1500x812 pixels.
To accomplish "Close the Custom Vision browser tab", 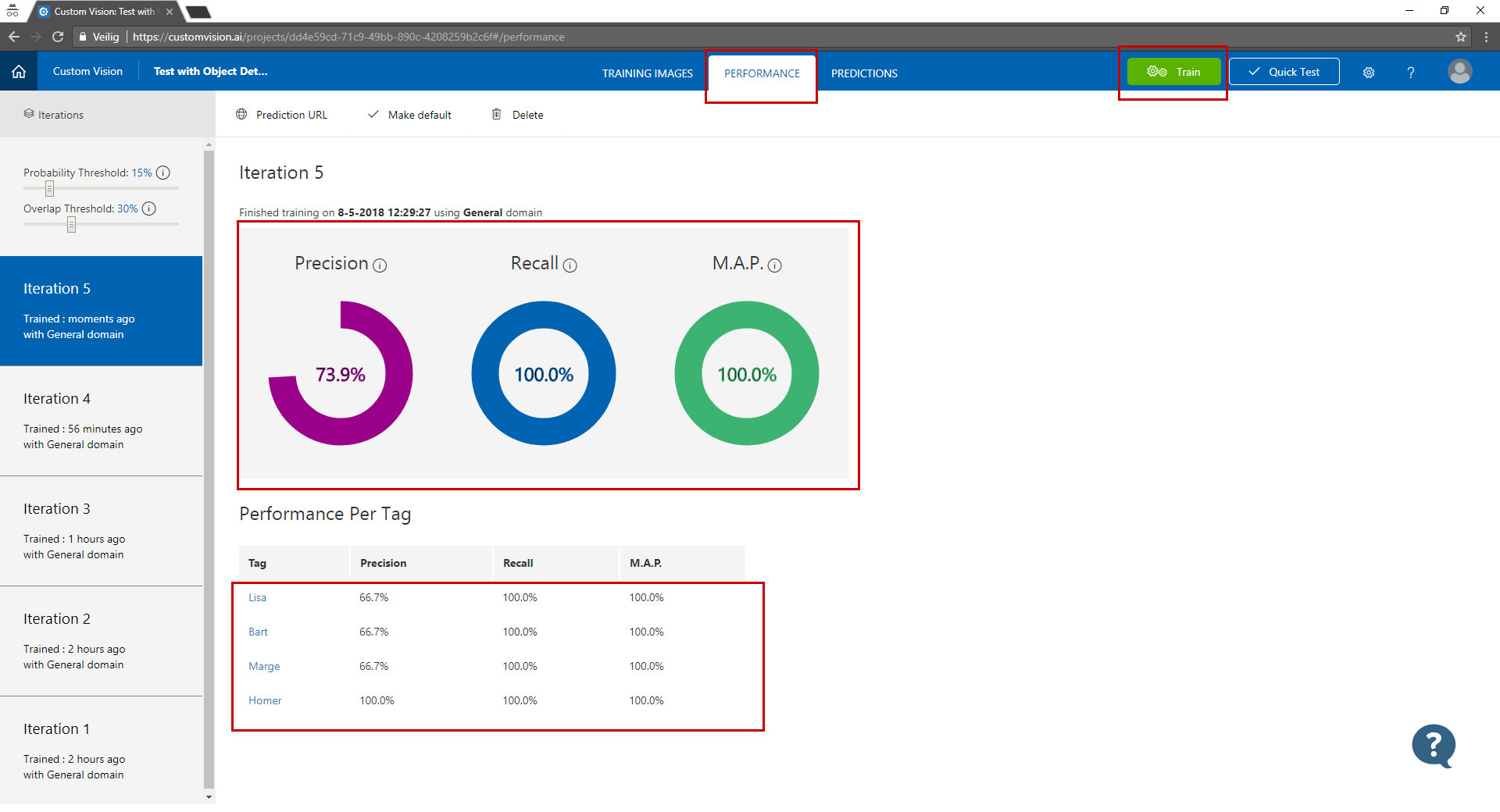I will (170, 12).
